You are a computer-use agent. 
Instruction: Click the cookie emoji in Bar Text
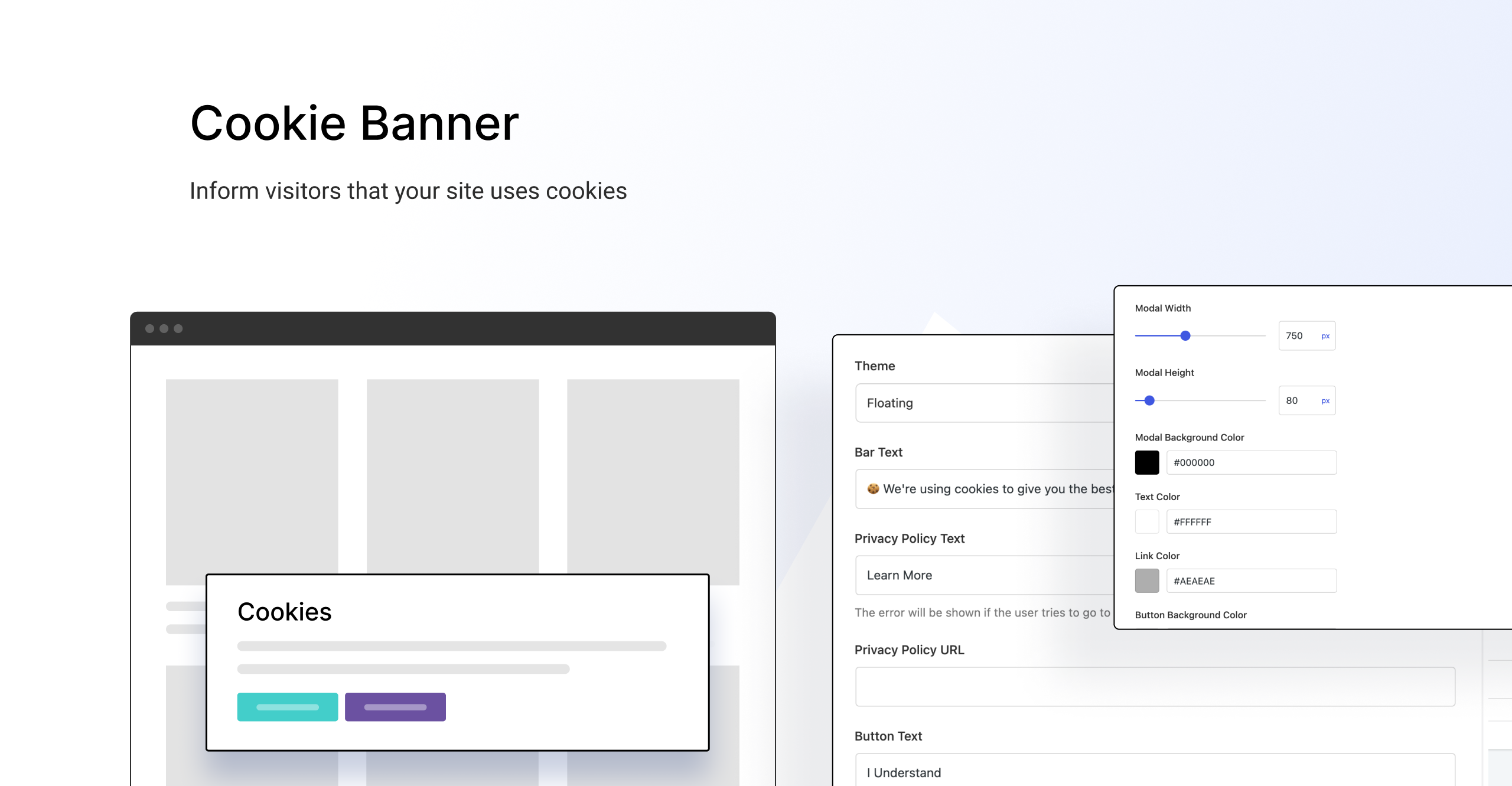point(874,489)
